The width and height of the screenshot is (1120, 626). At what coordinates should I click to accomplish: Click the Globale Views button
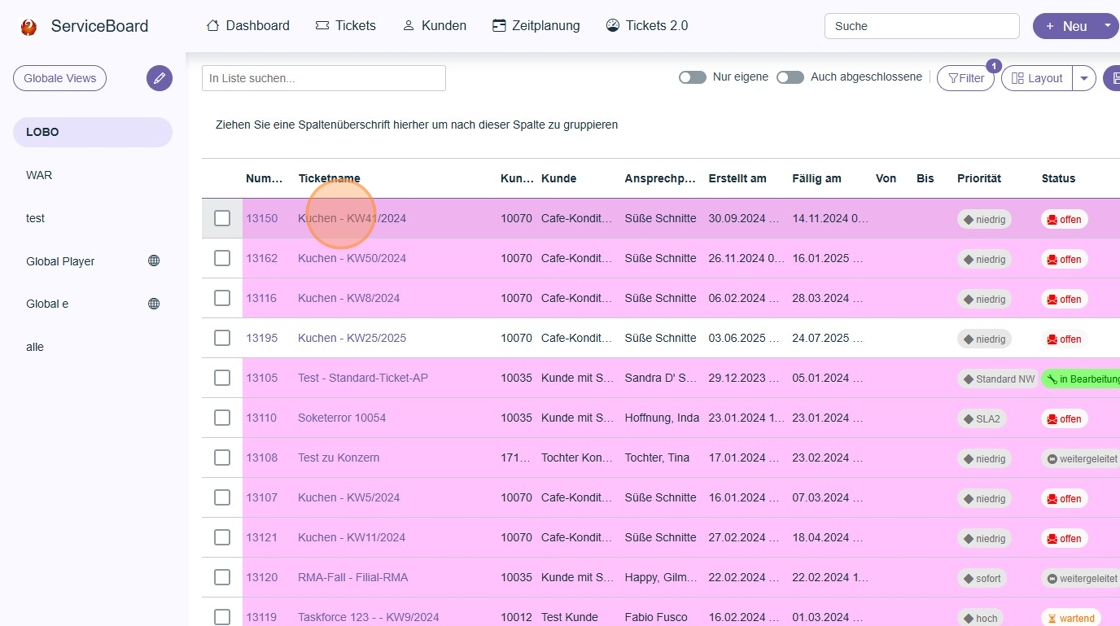[x=60, y=78]
